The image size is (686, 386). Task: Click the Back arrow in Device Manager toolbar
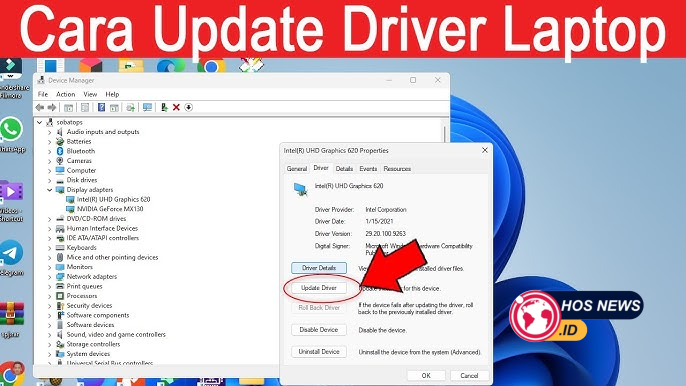(40, 107)
